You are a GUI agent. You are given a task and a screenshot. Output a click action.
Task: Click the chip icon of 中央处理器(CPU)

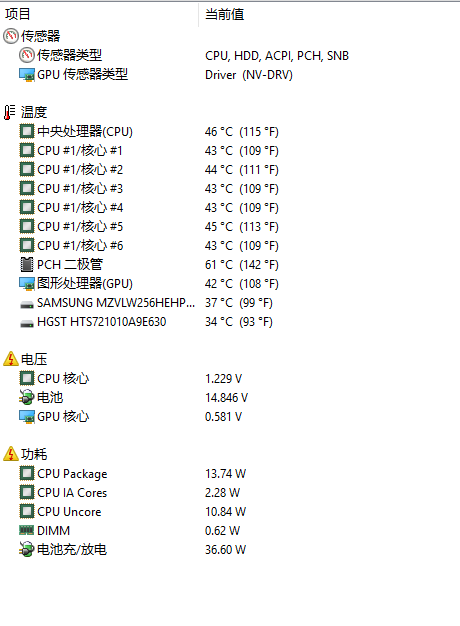(27, 131)
